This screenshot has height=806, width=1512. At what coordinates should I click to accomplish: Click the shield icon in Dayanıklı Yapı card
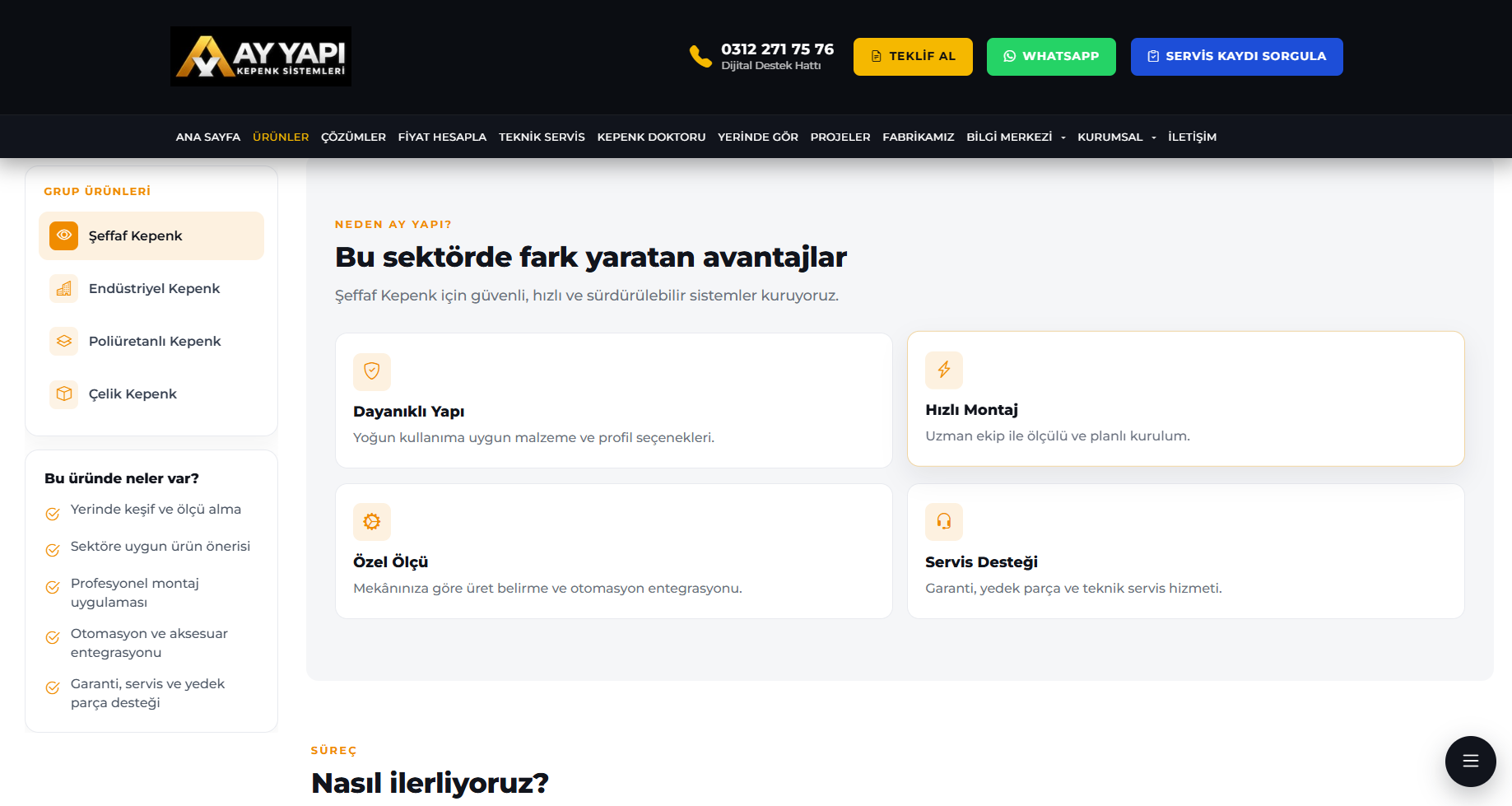(x=372, y=371)
